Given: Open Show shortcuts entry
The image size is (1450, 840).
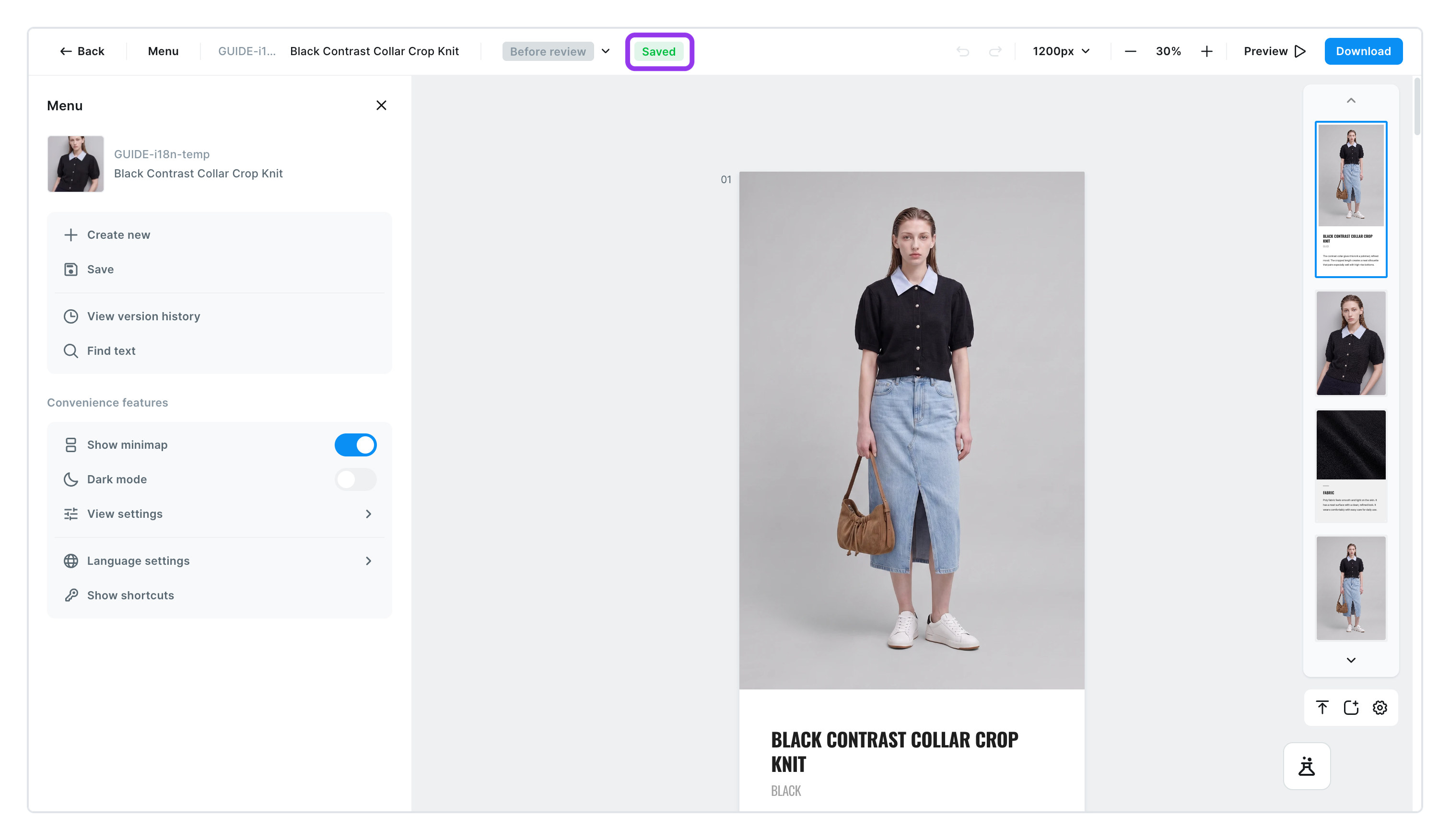Looking at the screenshot, I should click(219, 595).
